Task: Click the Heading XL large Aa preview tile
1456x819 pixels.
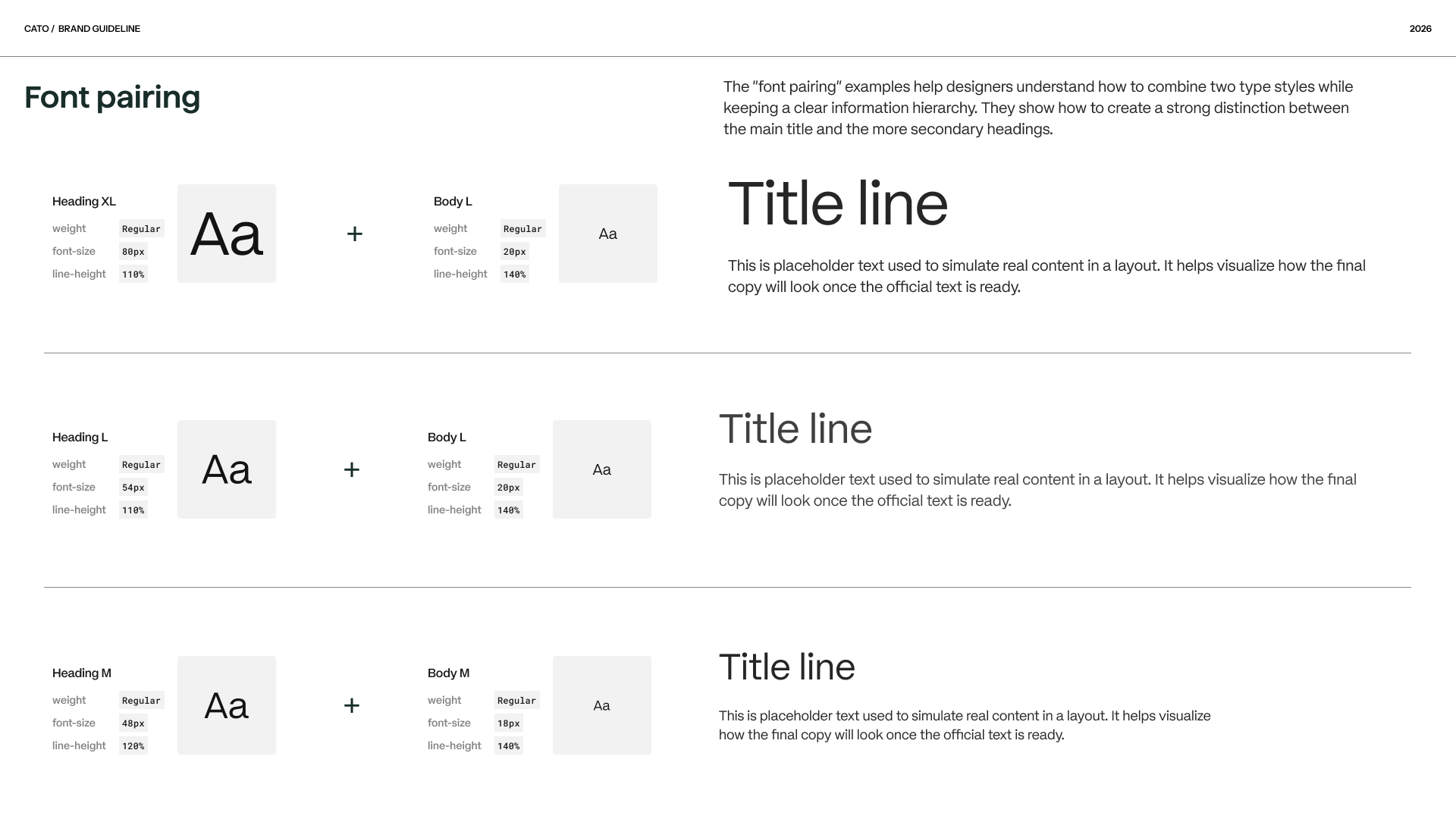Action: tap(227, 234)
